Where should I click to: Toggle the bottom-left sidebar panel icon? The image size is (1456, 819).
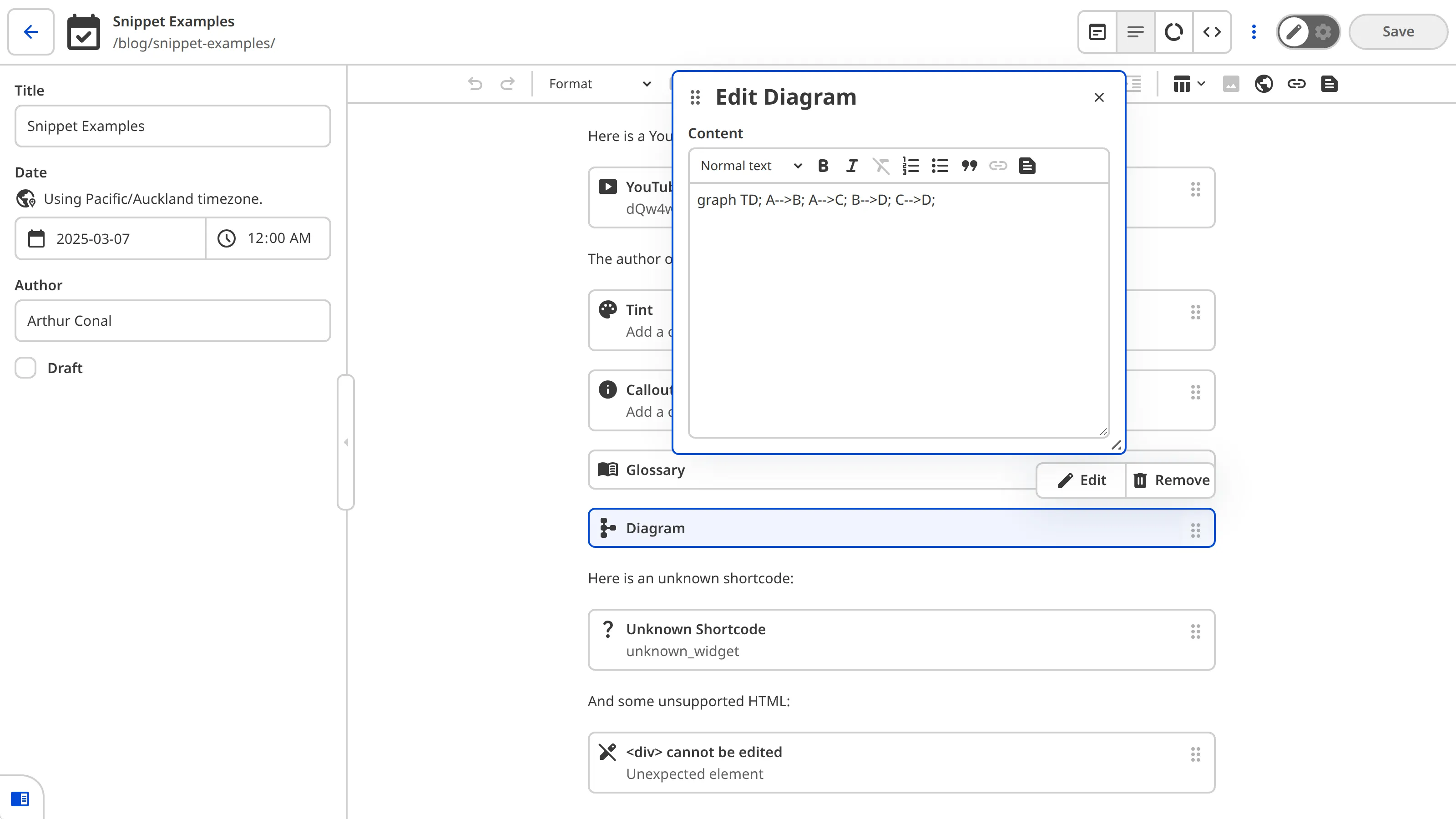click(x=20, y=799)
